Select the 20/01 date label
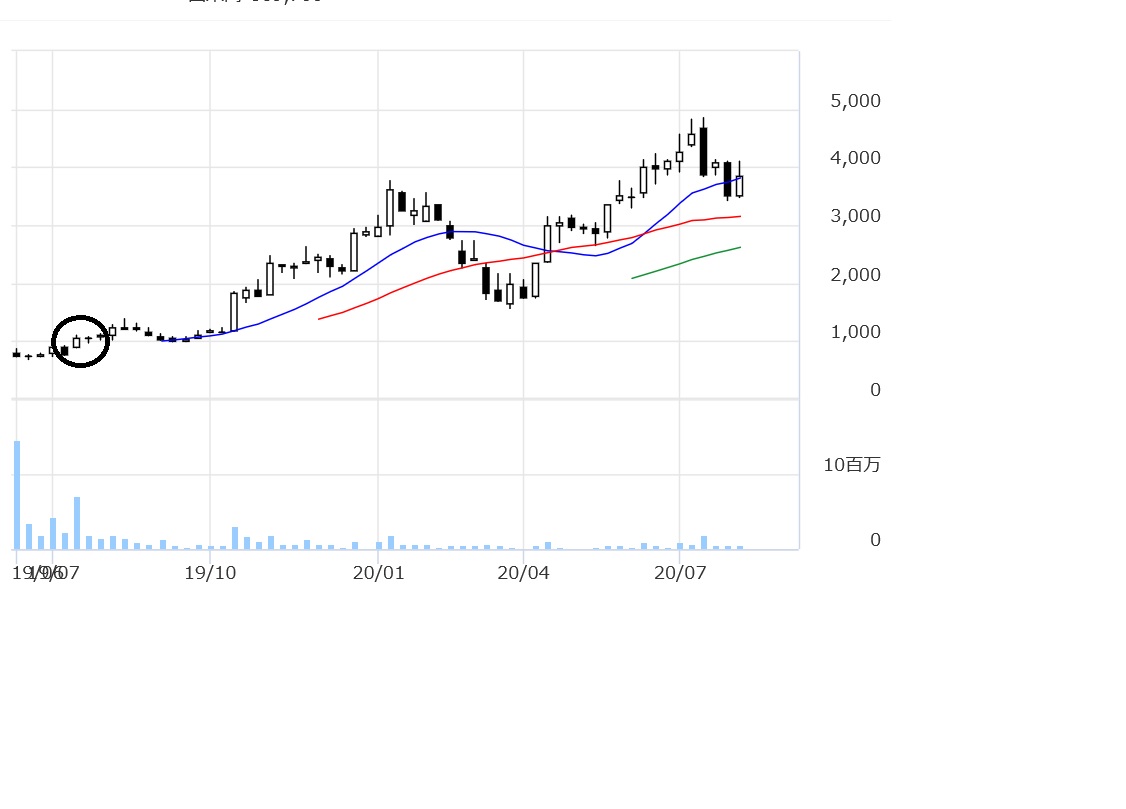The height and width of the screenshot is (809, 1126). (x=378, y=573)
